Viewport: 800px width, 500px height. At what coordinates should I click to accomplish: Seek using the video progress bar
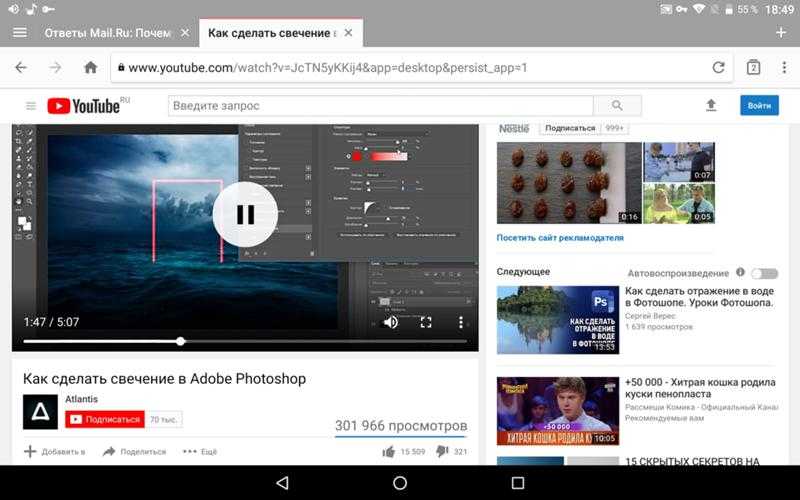point(245,341)
